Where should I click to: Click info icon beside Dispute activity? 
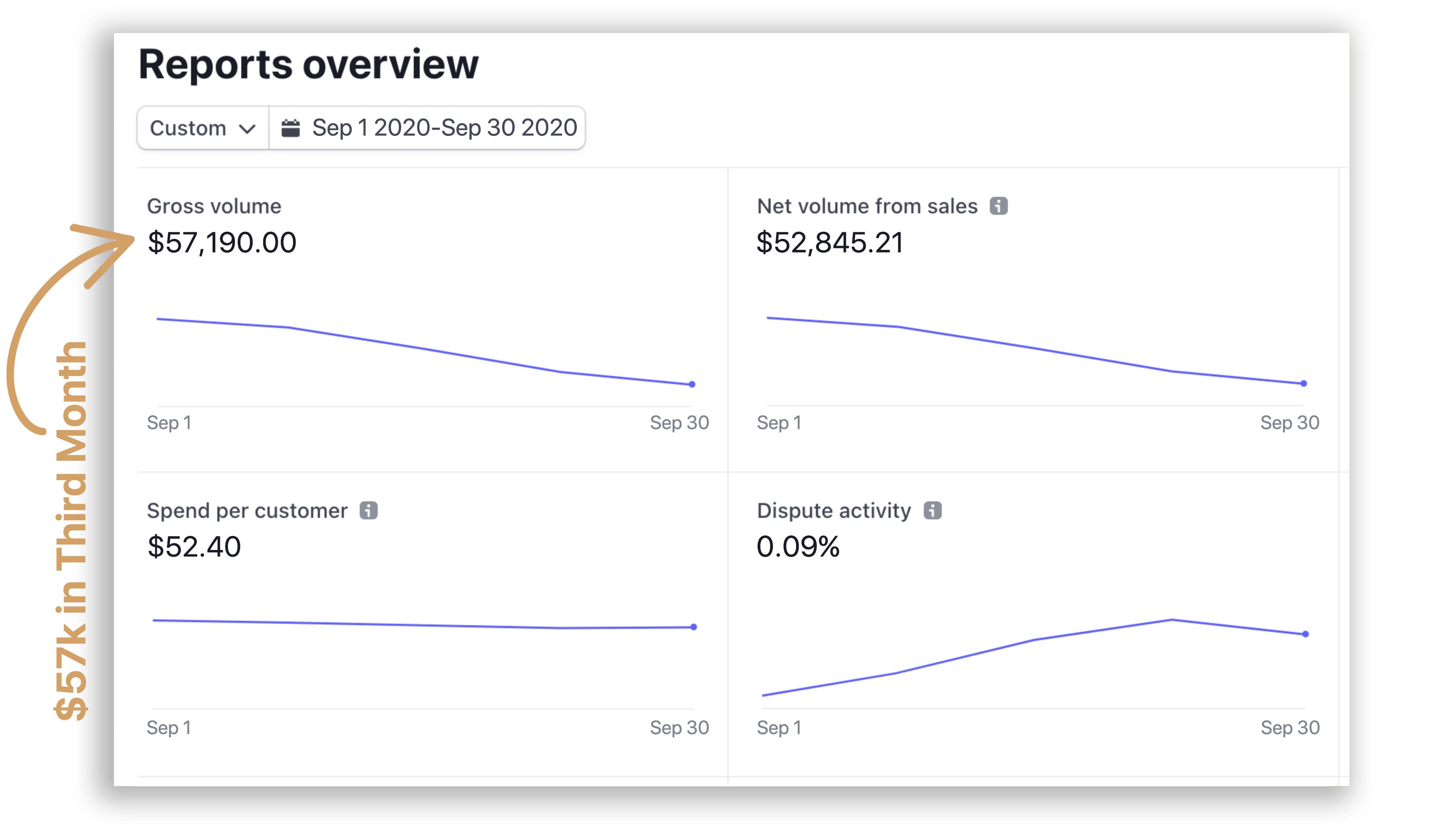click(x=932, y=510)
